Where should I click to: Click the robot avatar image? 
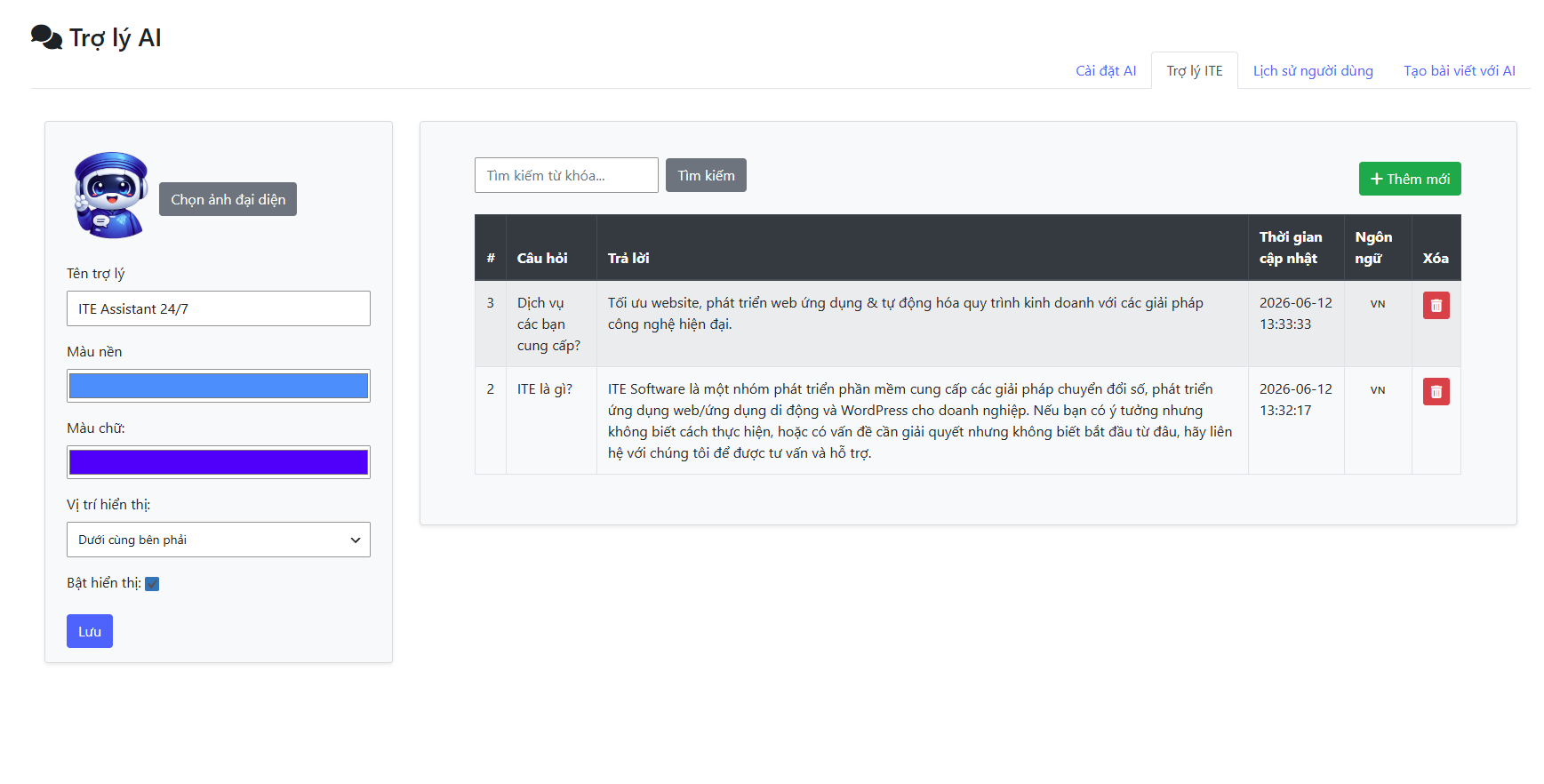tap(111, 195)
